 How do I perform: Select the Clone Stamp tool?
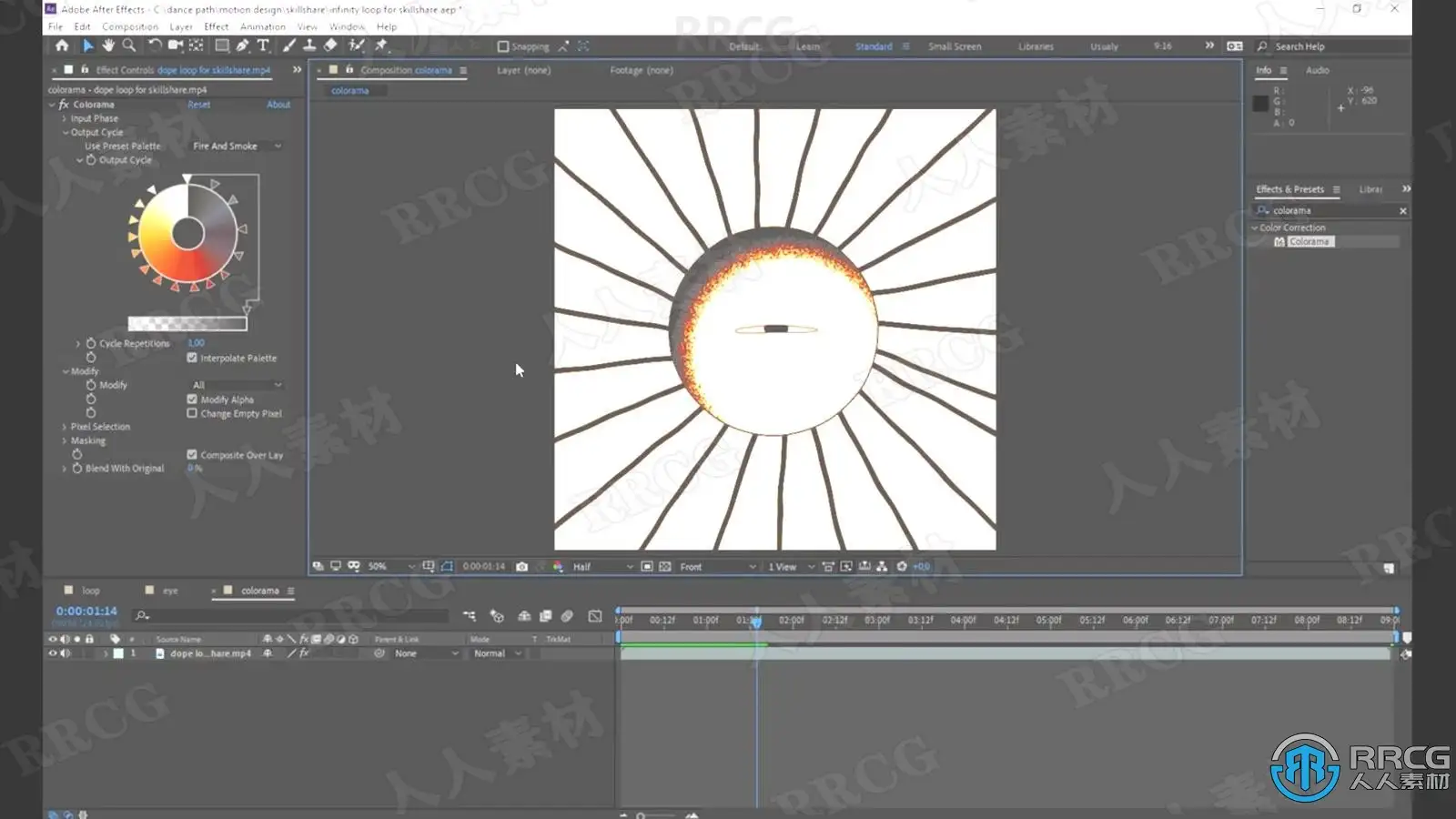coord(309,45)
